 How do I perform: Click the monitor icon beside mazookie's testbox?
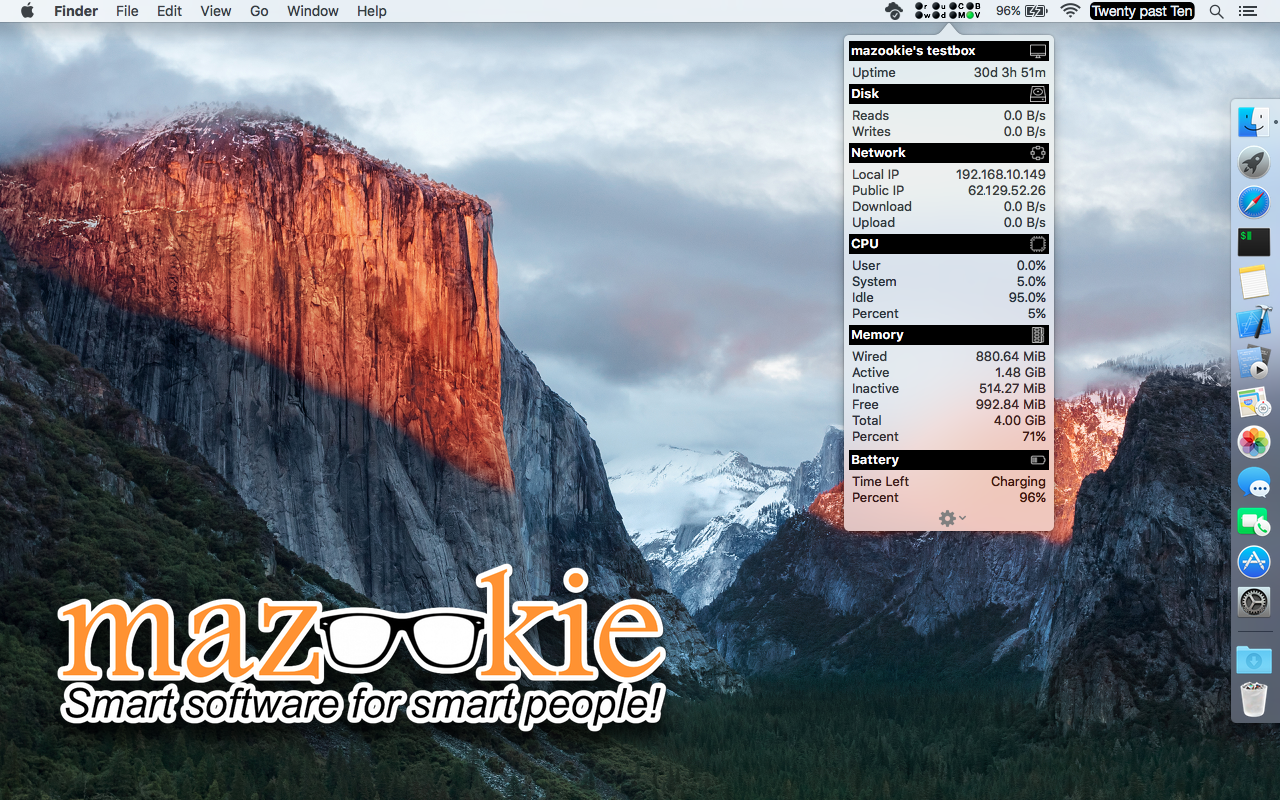point(1038,51)
